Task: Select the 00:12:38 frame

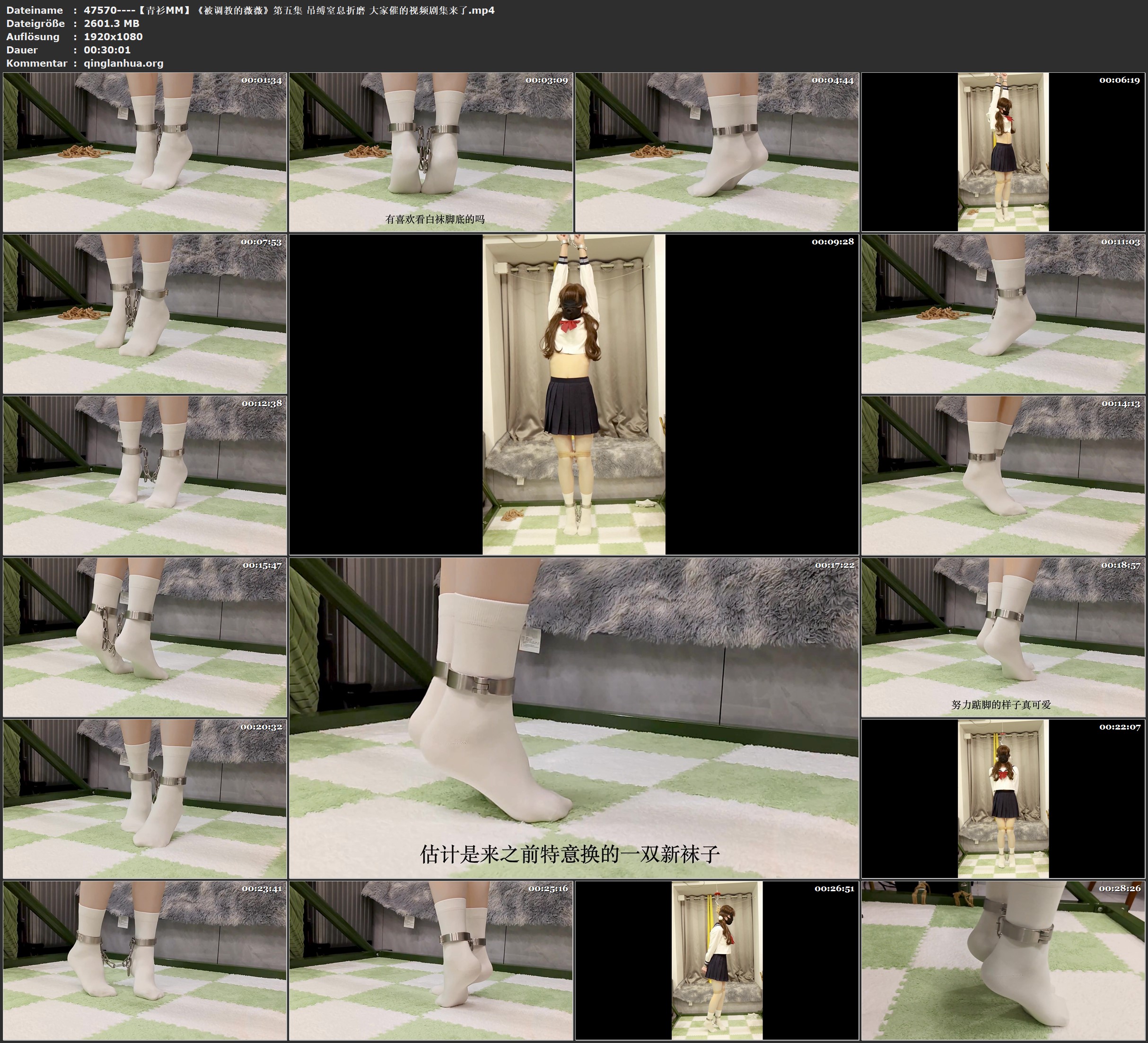Action: (x=145, y=475)
